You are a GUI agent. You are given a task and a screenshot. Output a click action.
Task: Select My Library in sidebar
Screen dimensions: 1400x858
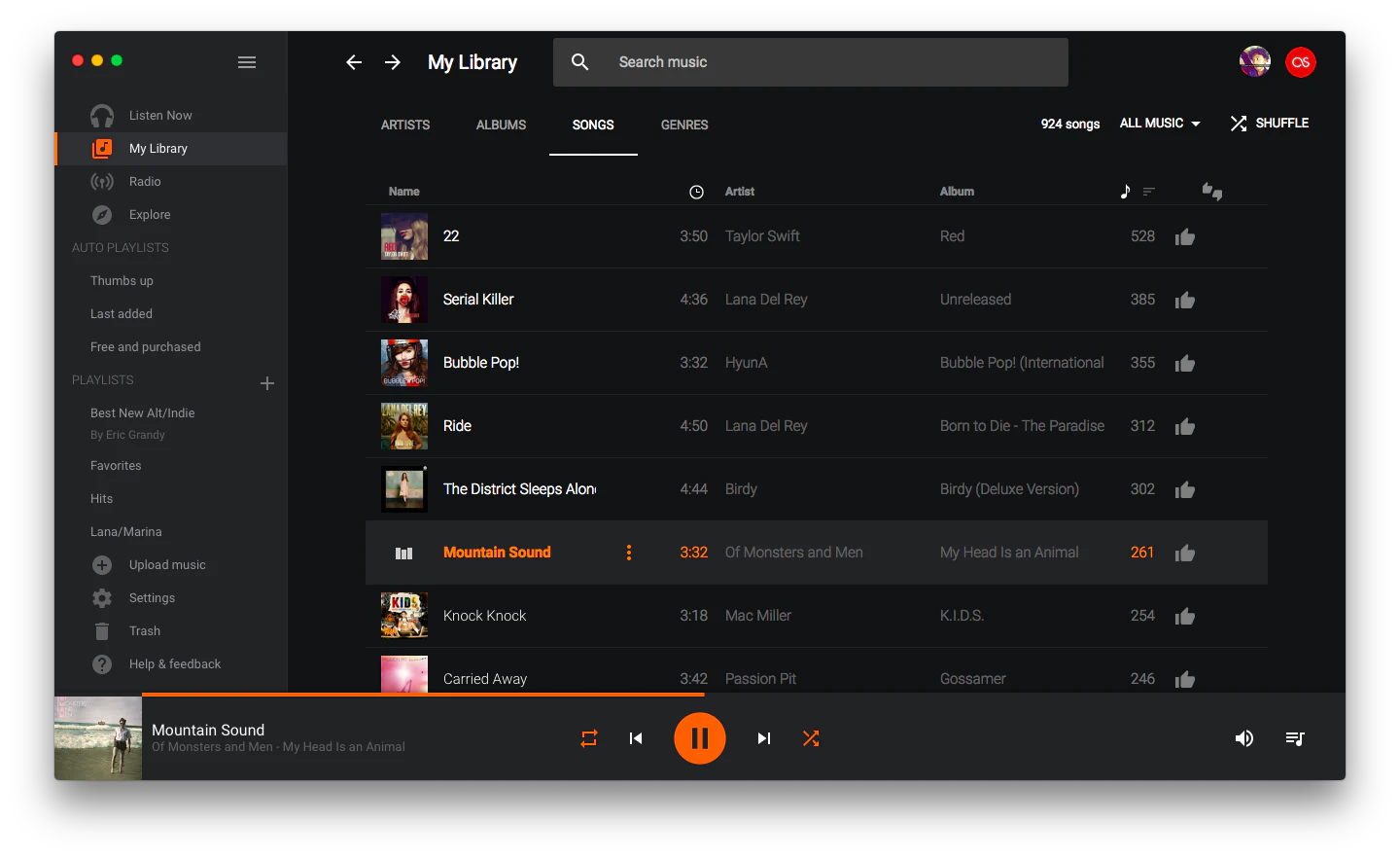171,149
